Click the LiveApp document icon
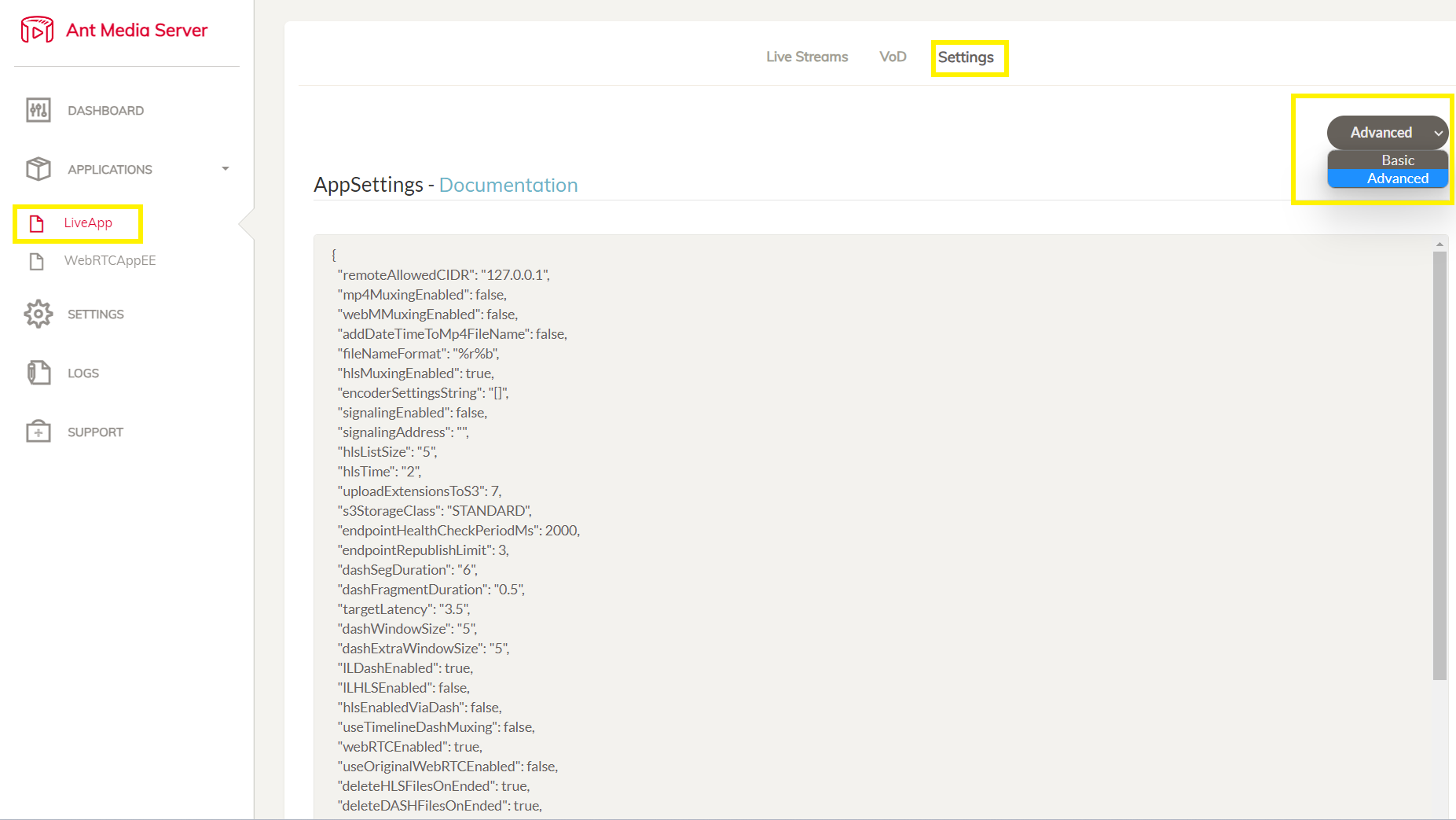Screen dimensions: 1456x820 click(x=36, y=223)
